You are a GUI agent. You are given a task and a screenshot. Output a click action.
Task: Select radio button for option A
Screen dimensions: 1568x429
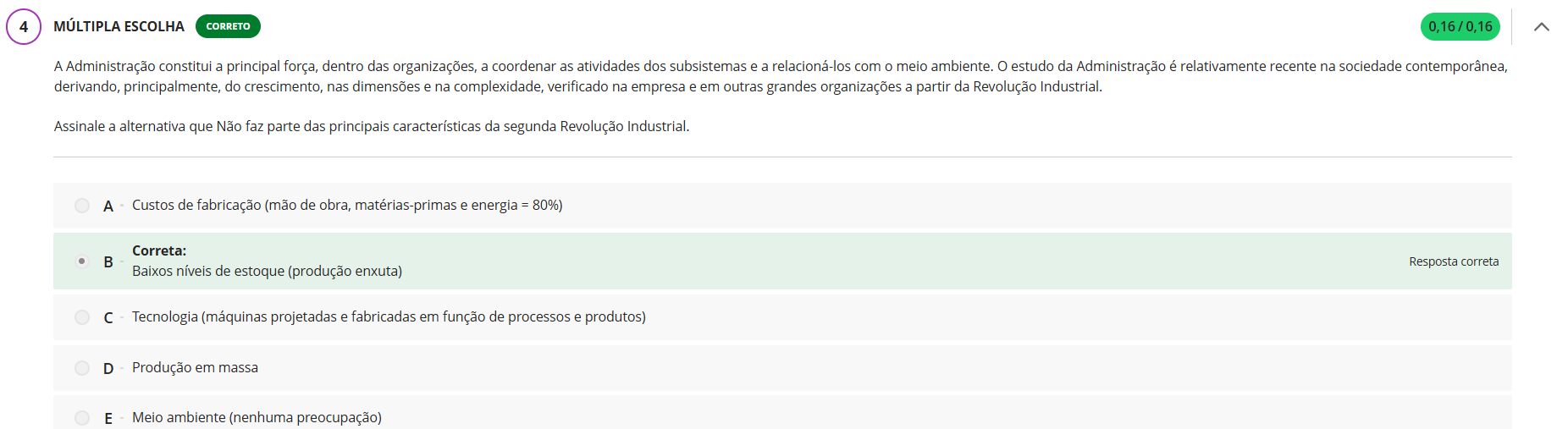(x=82, y=206)
